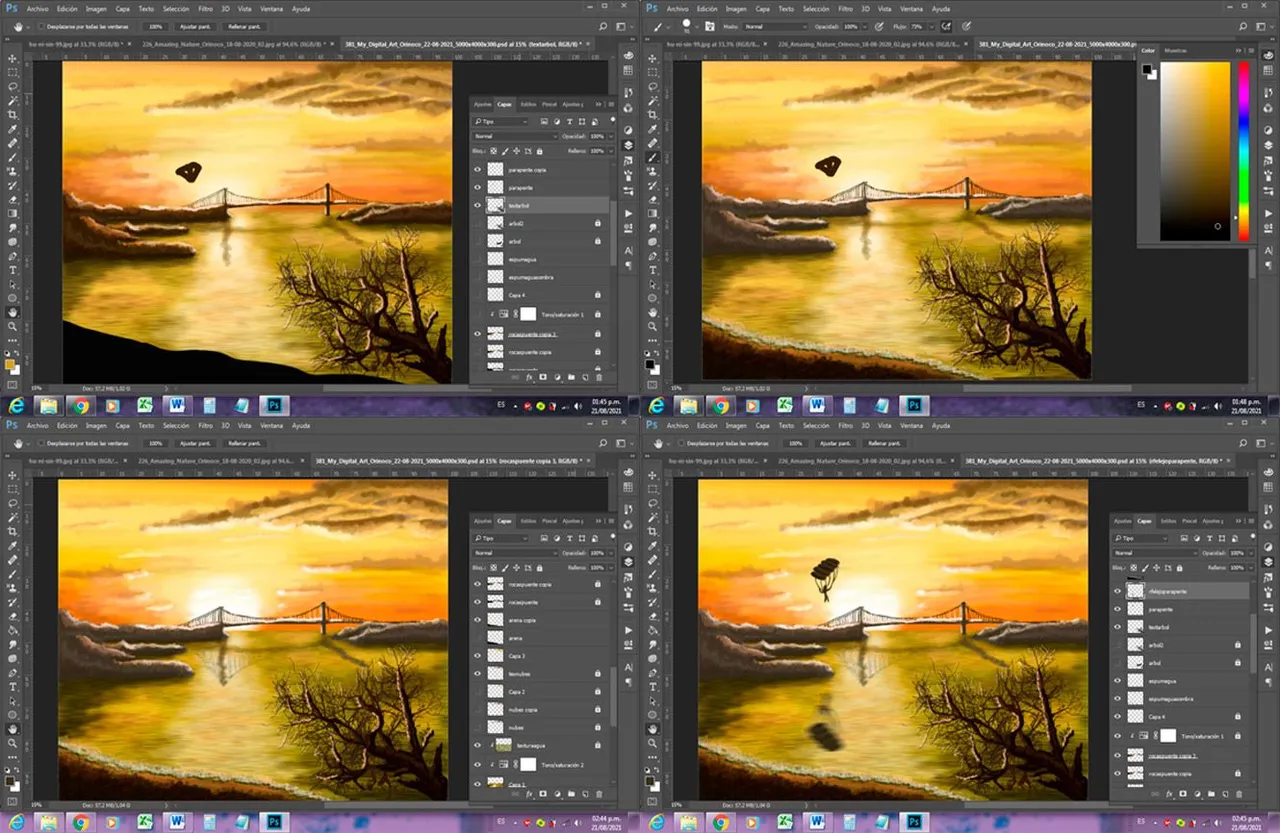Open Normal blend dropdown in rfelejoparapente window
The image size is (1280, 833).
tap(1156, 553)
